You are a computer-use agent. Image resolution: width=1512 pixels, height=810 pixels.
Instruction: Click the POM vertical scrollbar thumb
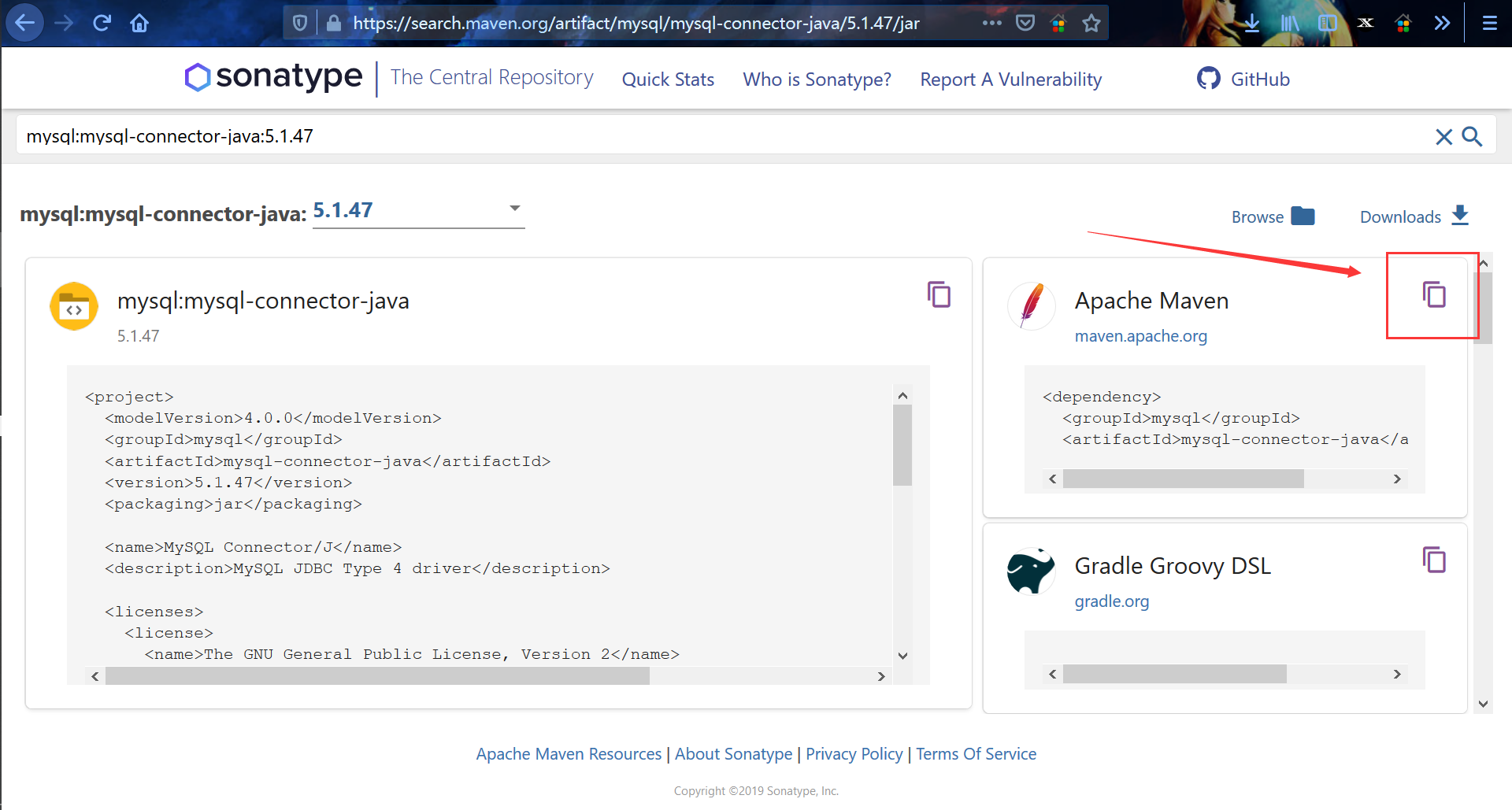902,446
